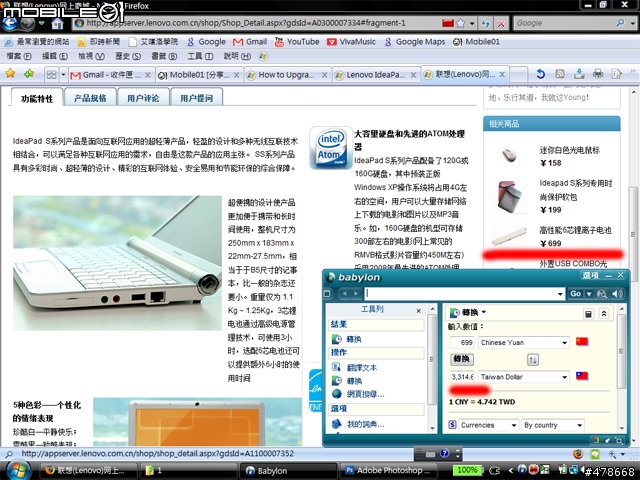Open the VivaMusic bookmark
This screenshot has height=480, width=640.
tap(351, 42)
